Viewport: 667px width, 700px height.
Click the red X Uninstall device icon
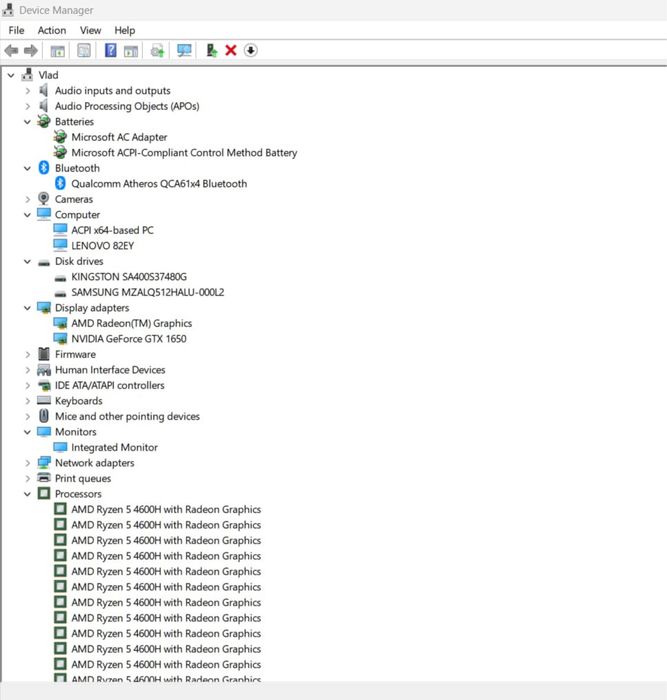(x=231, y=50)
